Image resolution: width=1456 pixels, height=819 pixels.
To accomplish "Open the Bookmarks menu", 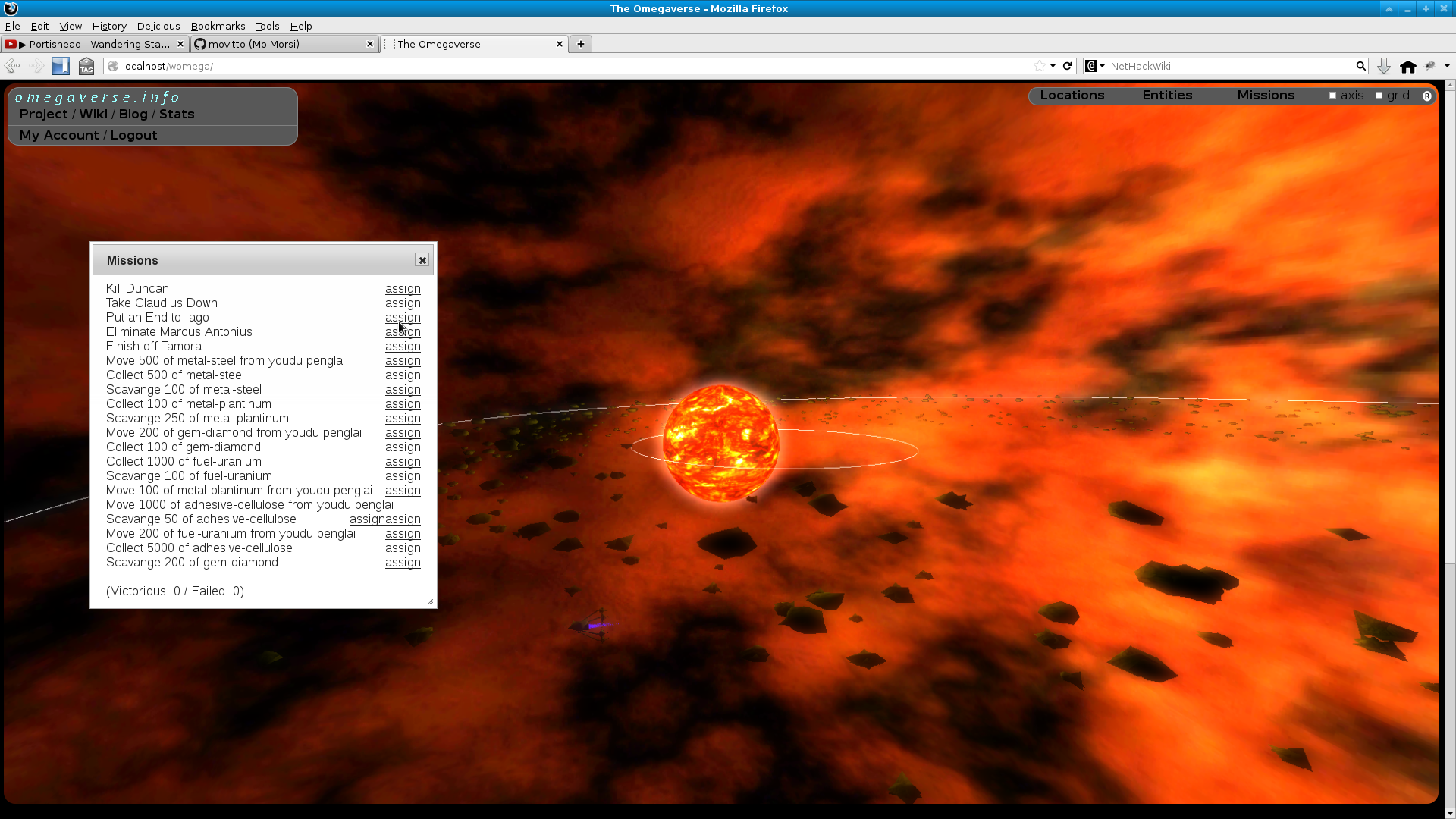I will [x=218, y=26].
